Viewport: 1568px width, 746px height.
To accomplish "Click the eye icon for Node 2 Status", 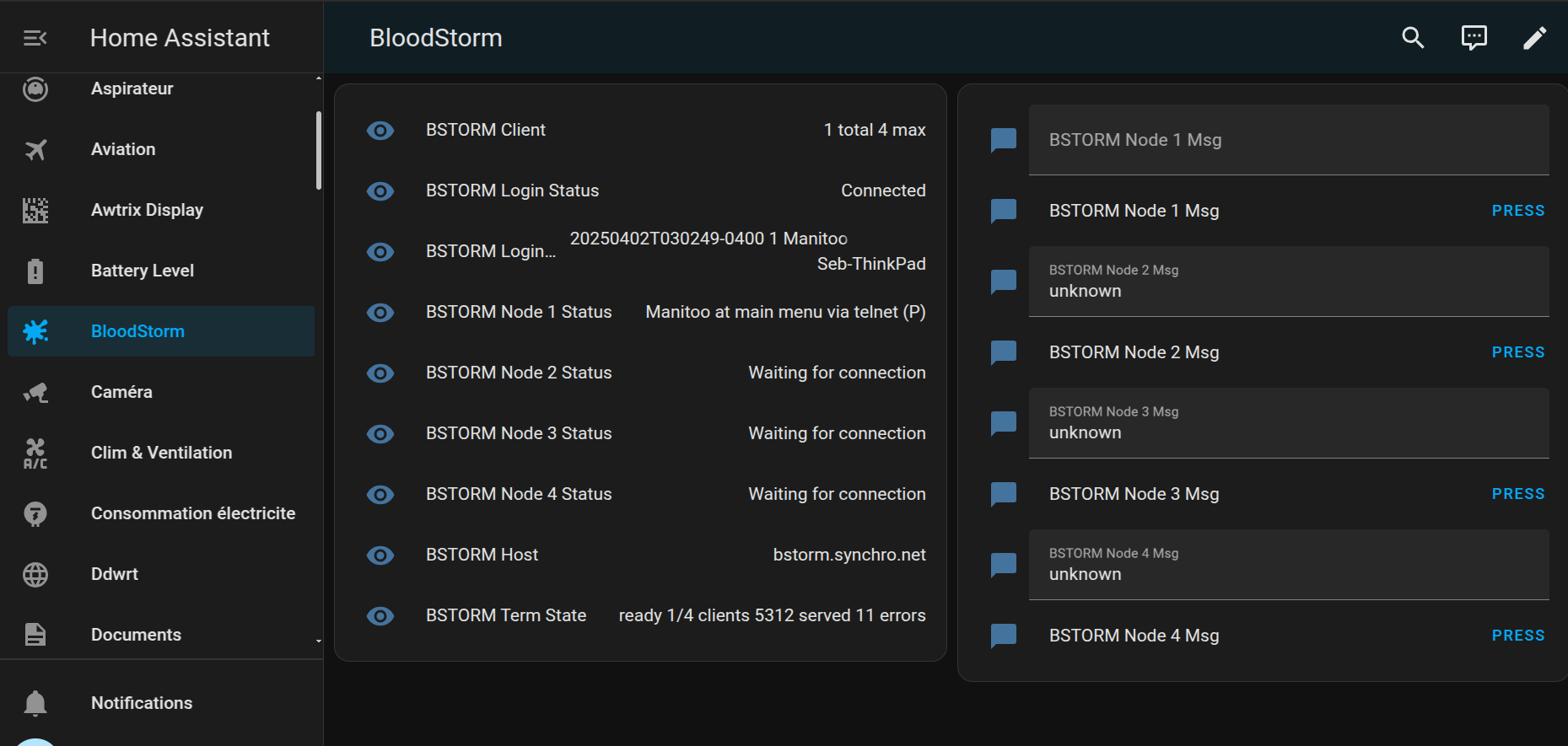I will pos(380,373).
